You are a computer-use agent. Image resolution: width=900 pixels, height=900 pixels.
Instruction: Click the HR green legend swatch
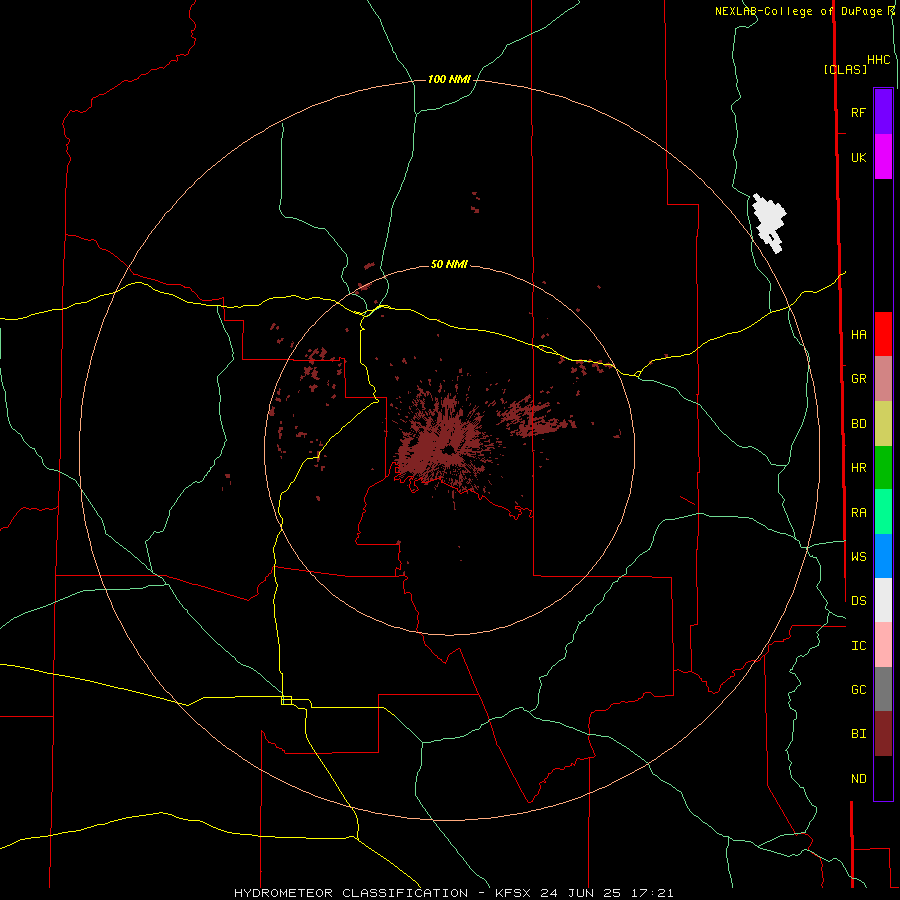883,468
